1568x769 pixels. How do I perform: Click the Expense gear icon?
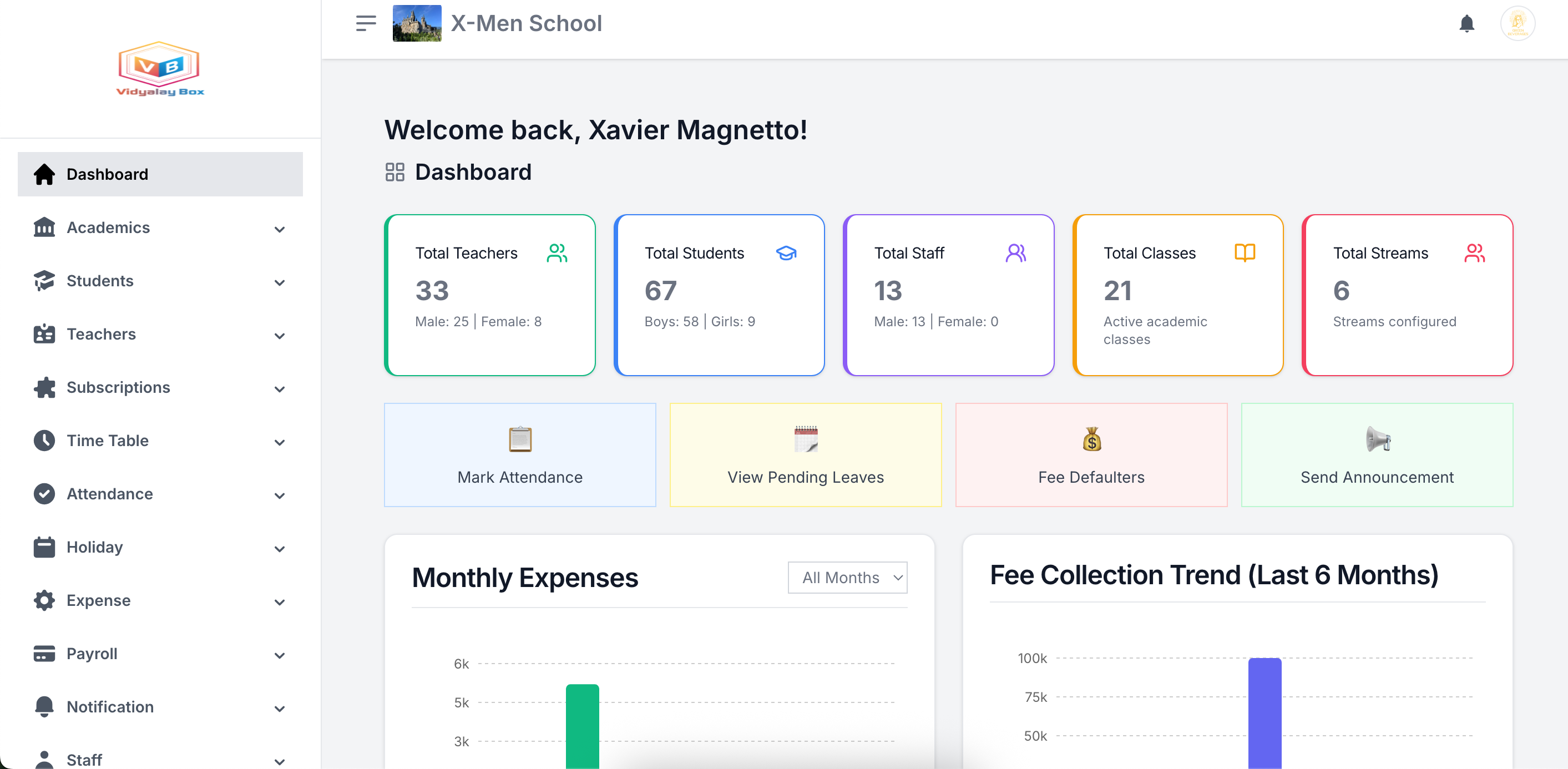tap(44, 600)
